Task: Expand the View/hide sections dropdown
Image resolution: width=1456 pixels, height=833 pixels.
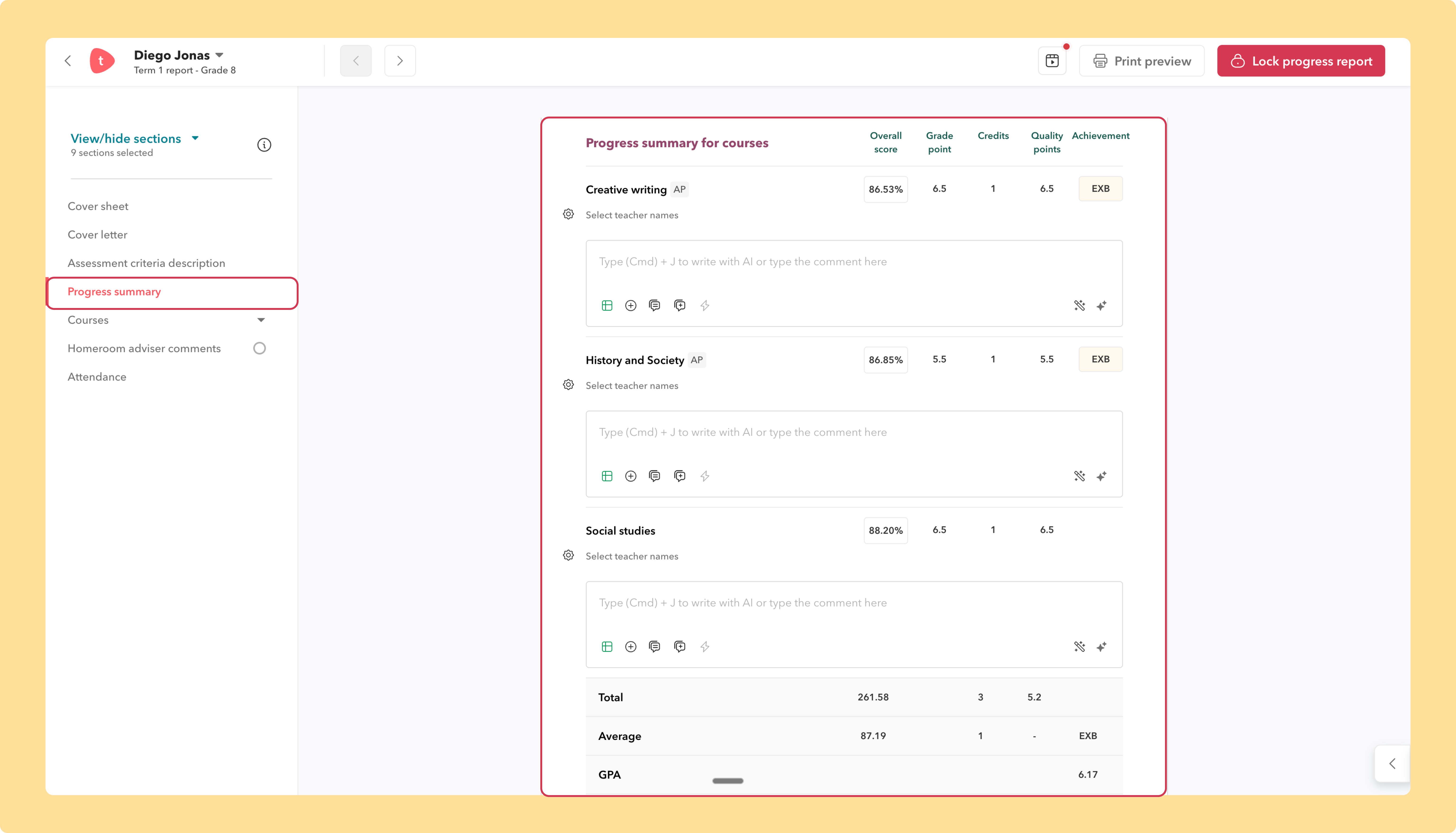Action: coord(195,138)
